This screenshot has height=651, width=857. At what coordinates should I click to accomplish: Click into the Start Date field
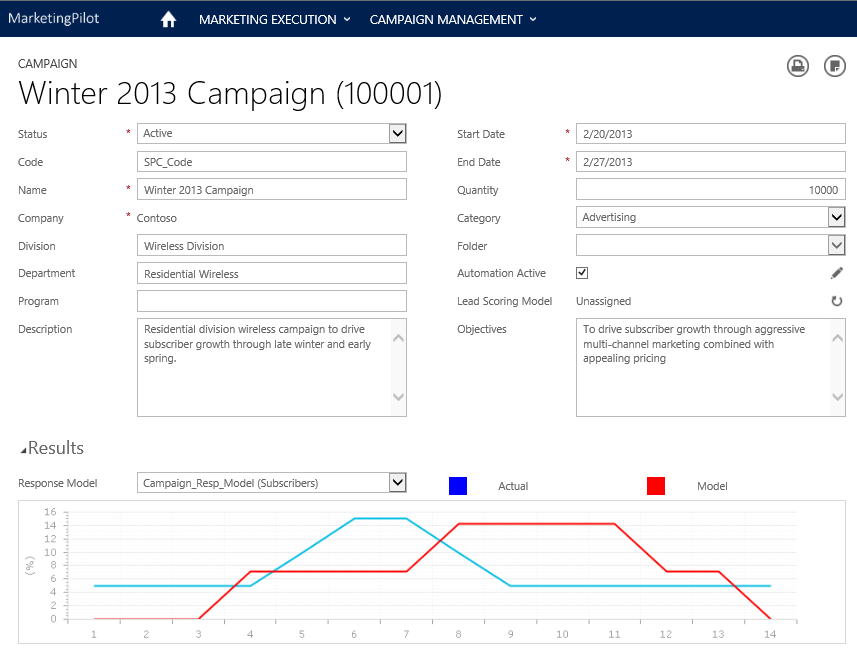710,134
